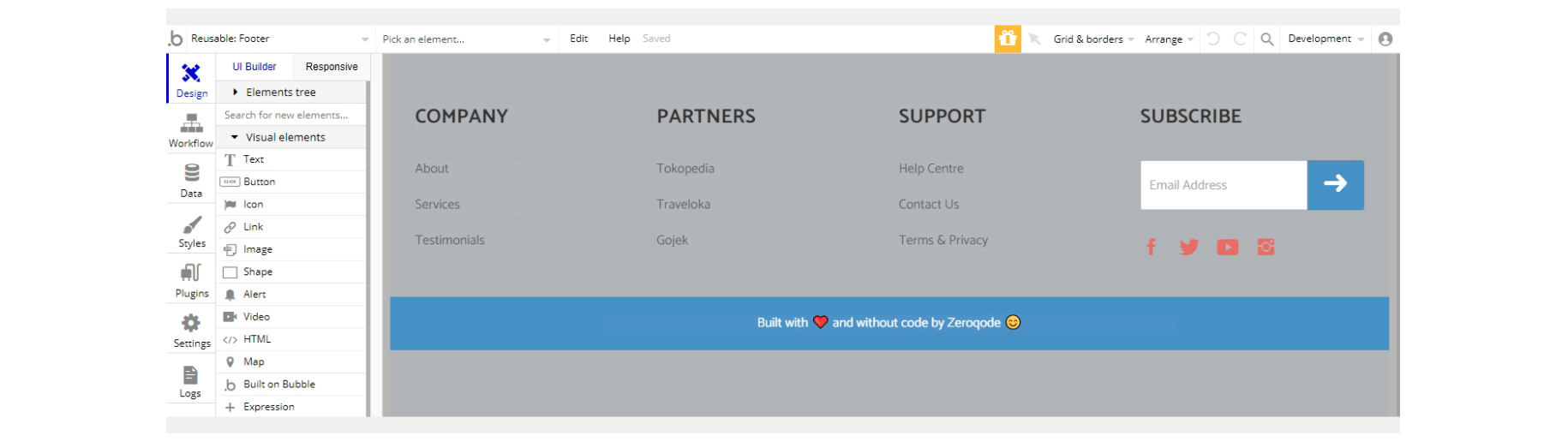Click the orange gift icon
This screenshot has height=442, width=1568.
pos(1008,39)
